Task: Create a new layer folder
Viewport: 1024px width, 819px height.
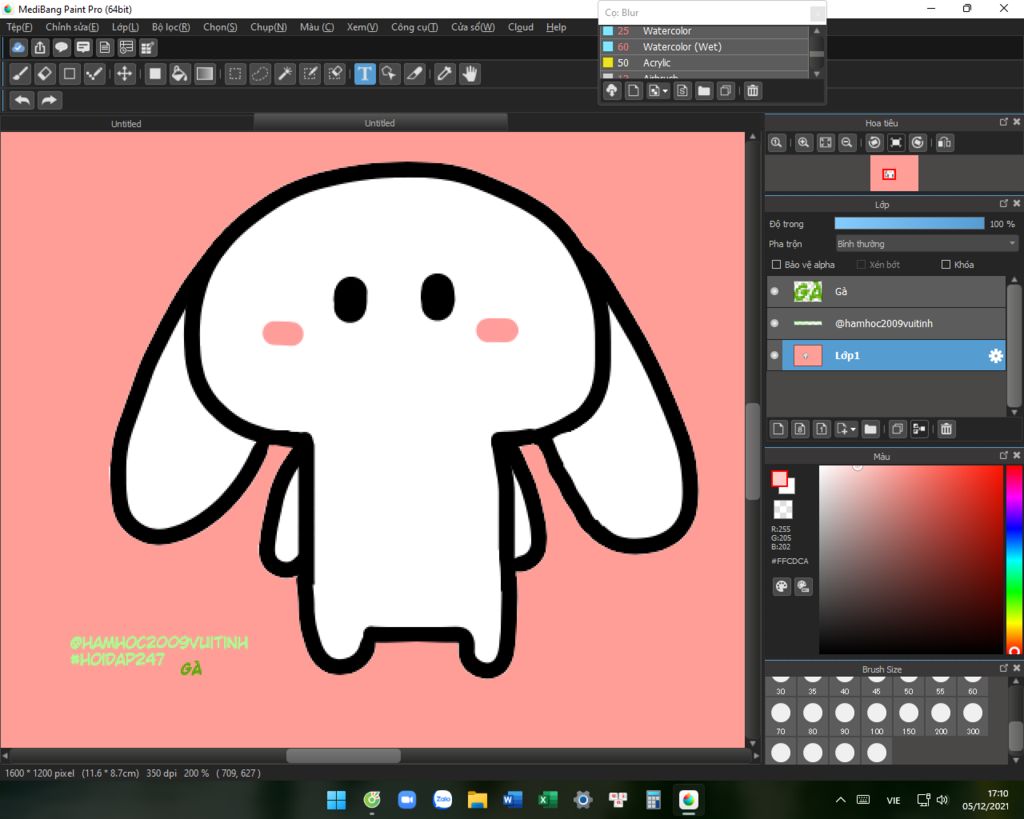Action: tap(871, 429)
